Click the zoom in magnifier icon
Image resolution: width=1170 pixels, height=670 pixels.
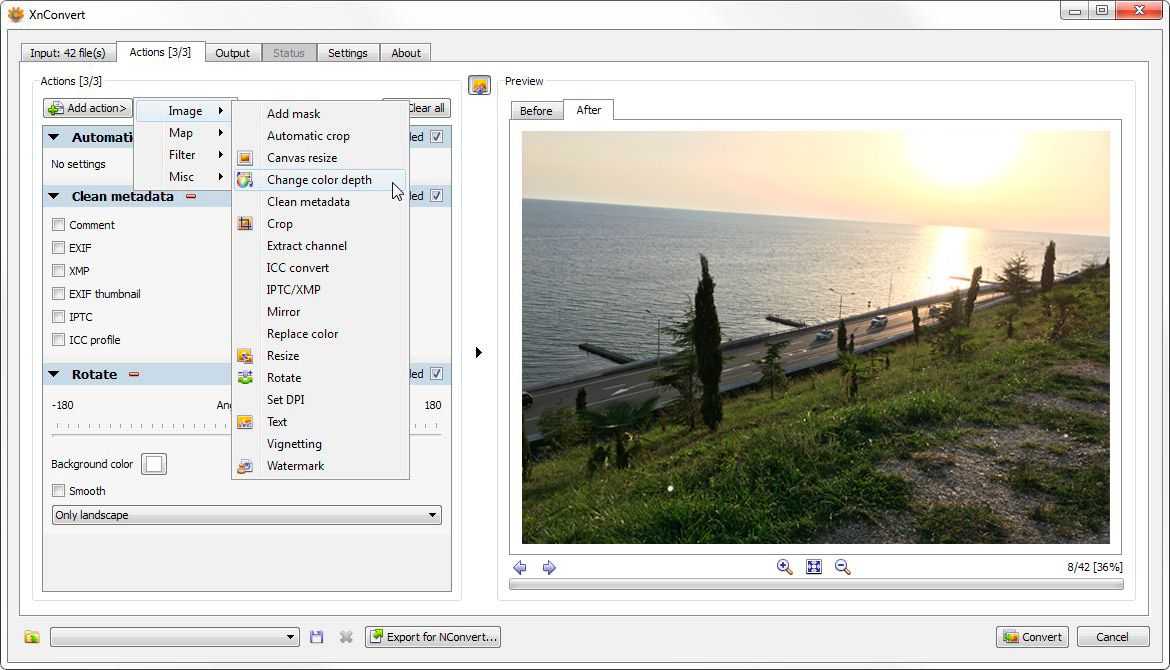[785, 567]
